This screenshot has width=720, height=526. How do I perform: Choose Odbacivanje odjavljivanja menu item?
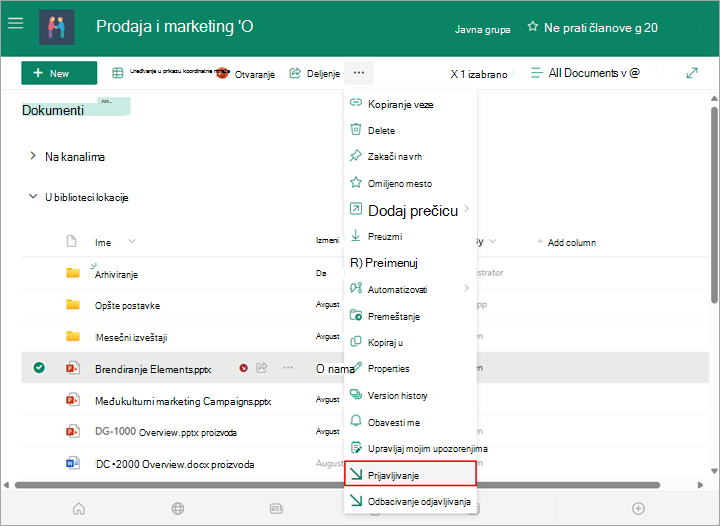tap(411, 501)
